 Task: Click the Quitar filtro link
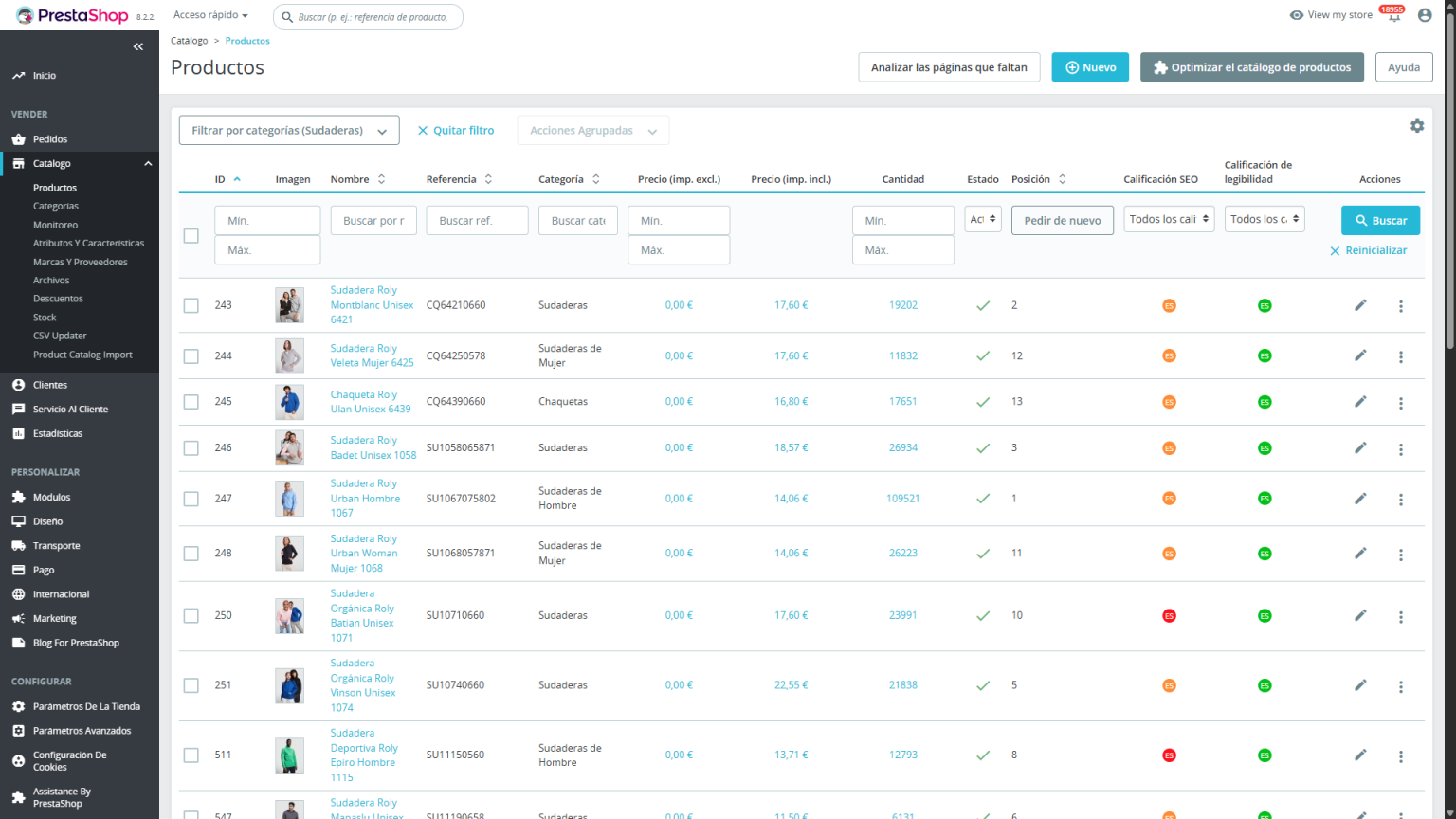456,131
